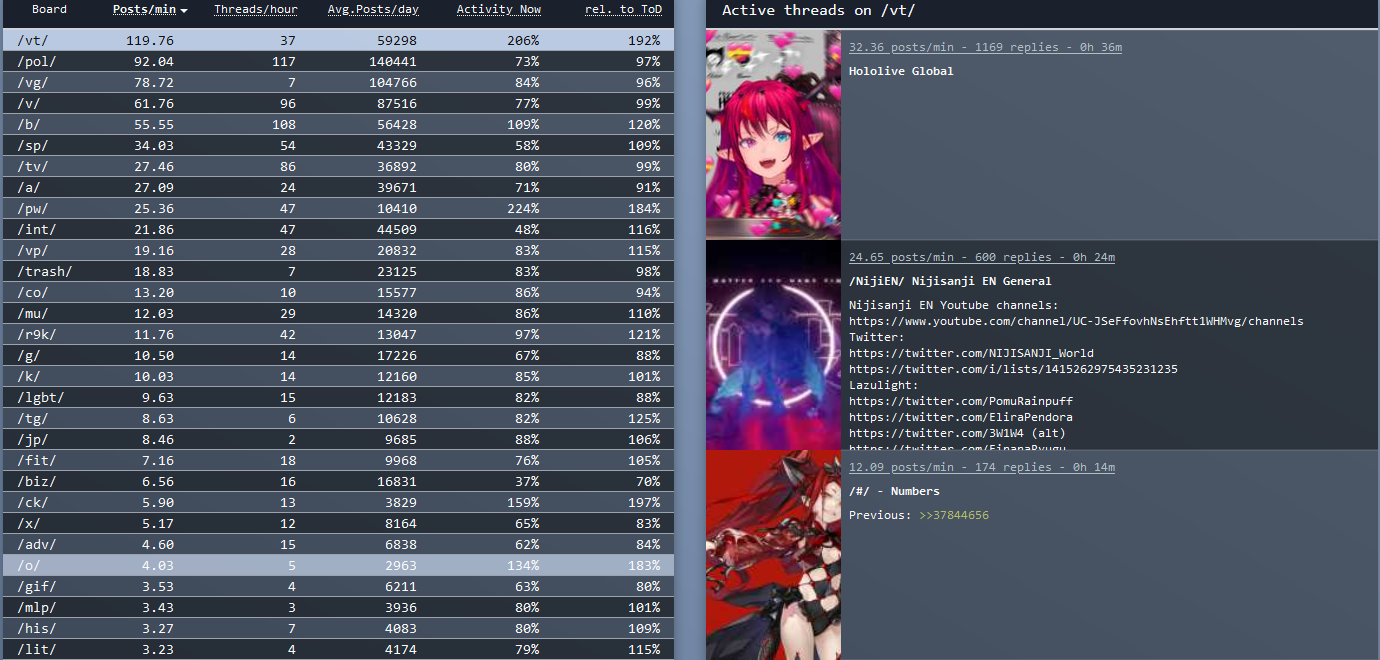
Task: Click the 108 threads/hour value for /b/
Action: (284, 125)
